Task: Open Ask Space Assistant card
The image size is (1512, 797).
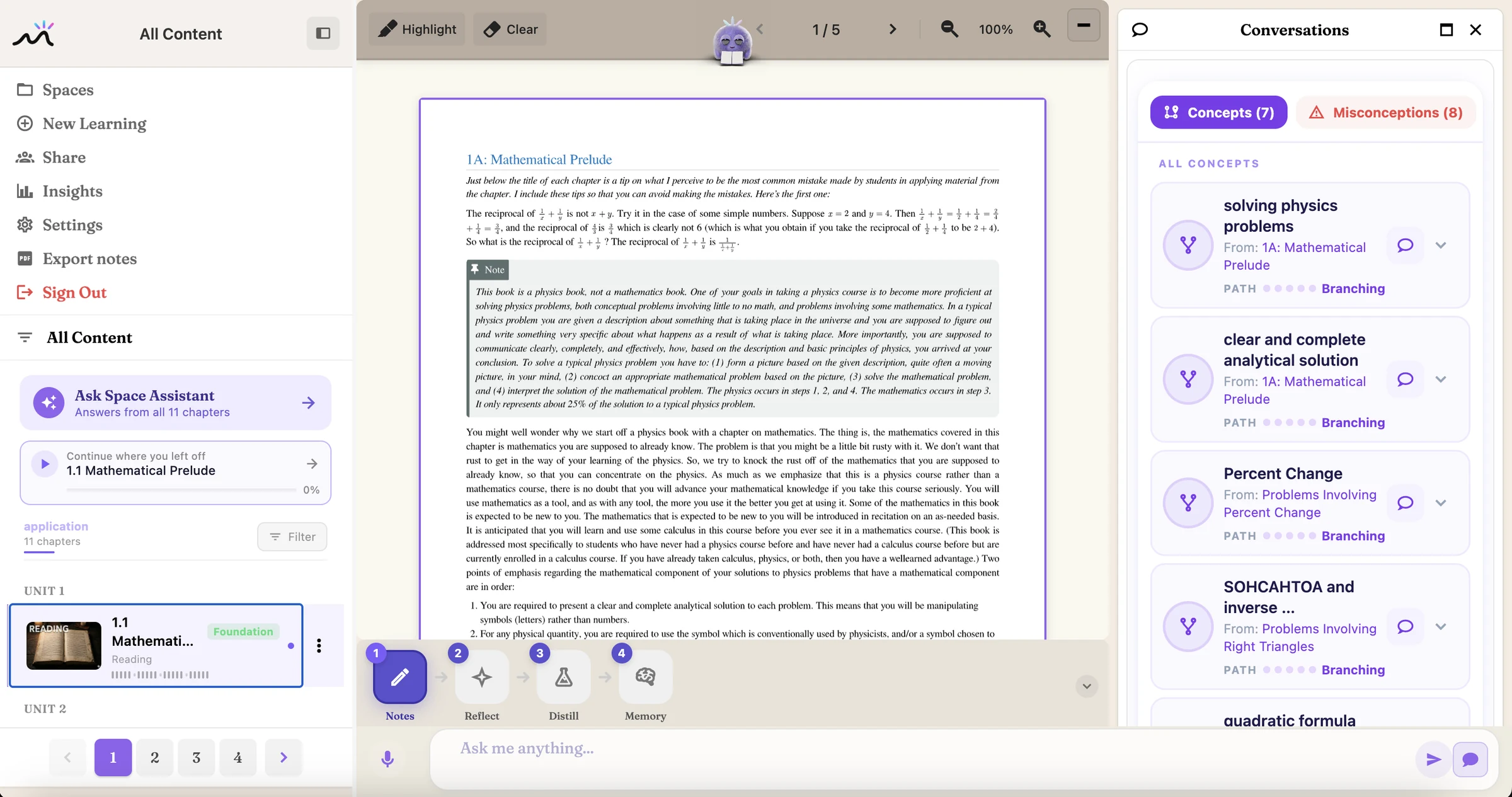Action: click(176, 403)
